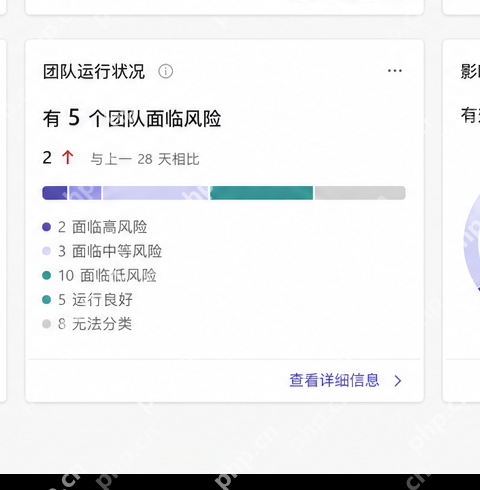Click the lavender dot for 面临中等风险
The image size is (480, 490).
(46, 251)
